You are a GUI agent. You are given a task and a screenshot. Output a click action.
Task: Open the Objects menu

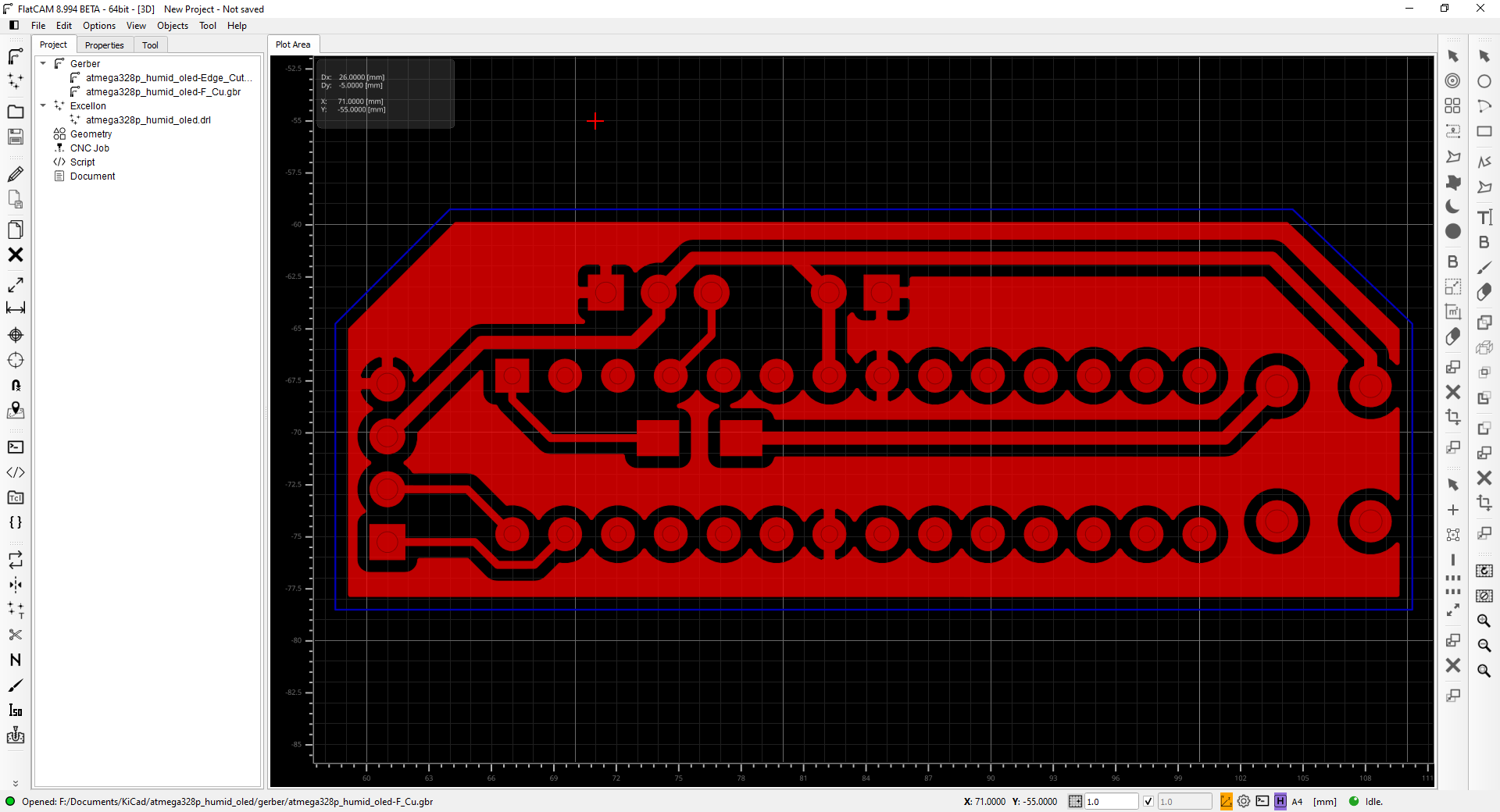[x=173, y=26]
